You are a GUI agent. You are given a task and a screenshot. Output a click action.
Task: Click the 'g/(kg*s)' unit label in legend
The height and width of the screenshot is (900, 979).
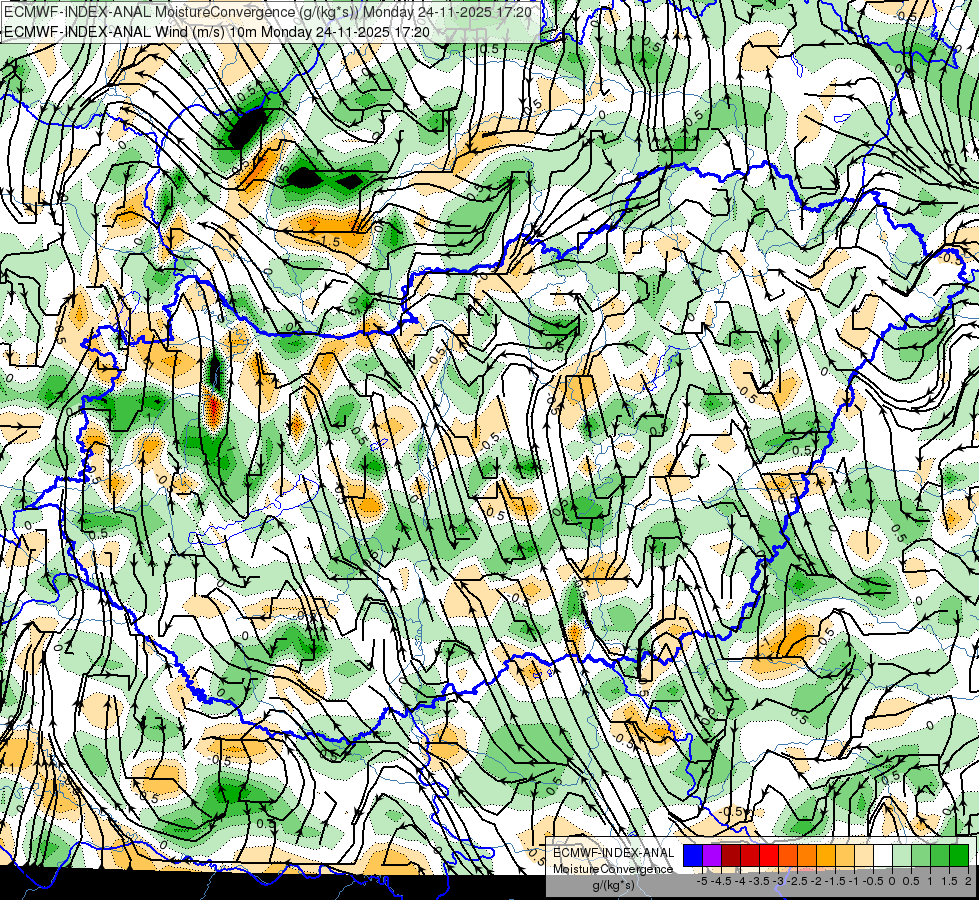(x=613, y=886)
